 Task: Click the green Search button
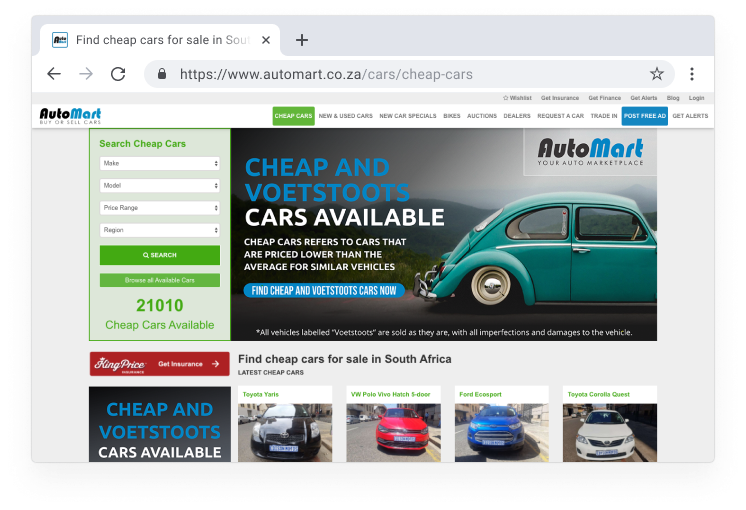pos(160,255)
